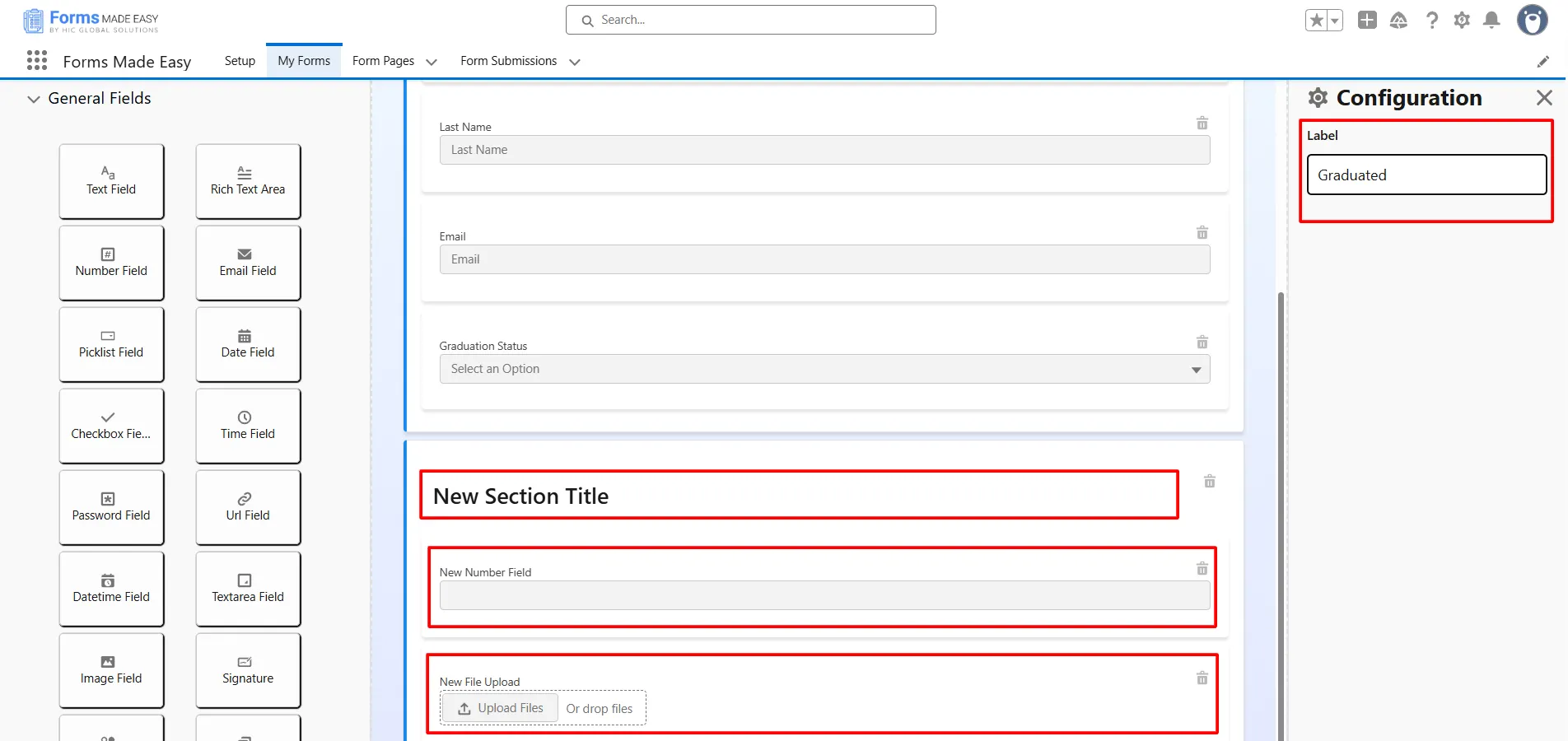Collapse the General Fields section
This screenshot has height=741, width=1568.
point(34,99)
